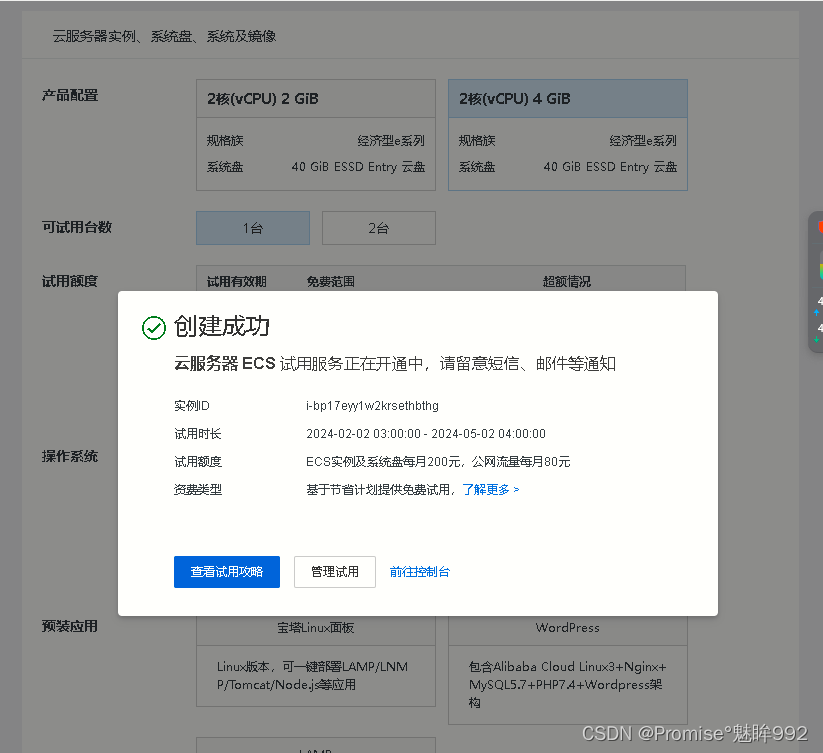Click the ECS实例及系统盘每月200元 quota text
This screenshot has width=823, height=753.
point(383,462)
